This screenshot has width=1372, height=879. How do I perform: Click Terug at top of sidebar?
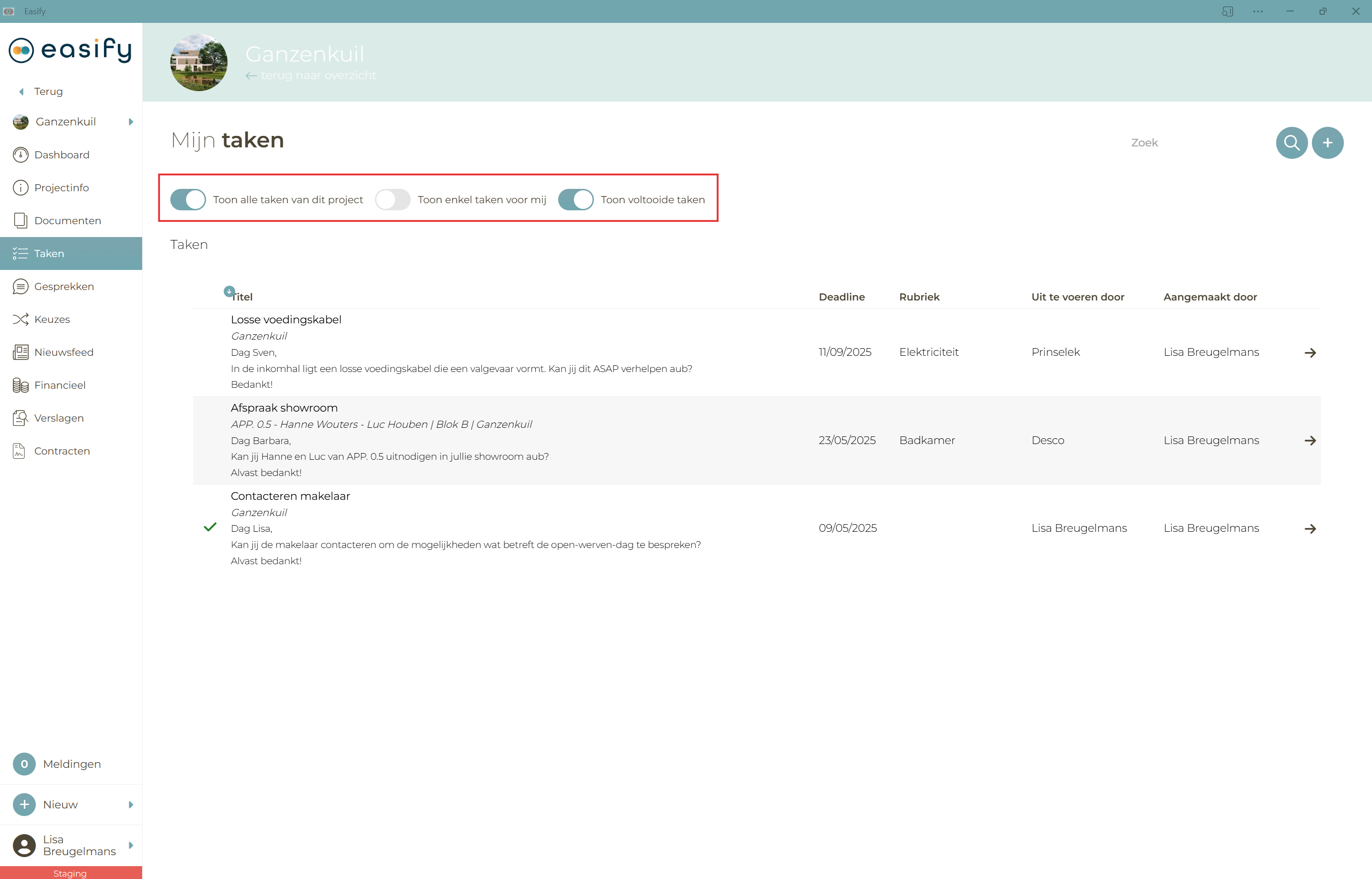(47, 91)
